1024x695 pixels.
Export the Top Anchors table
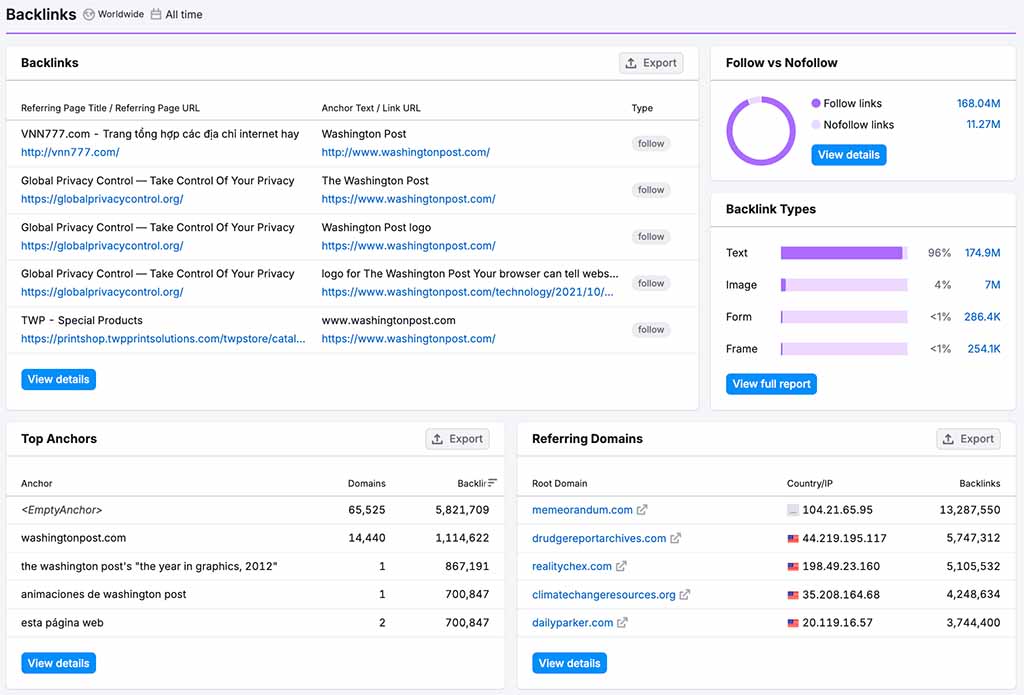[457, 439]
